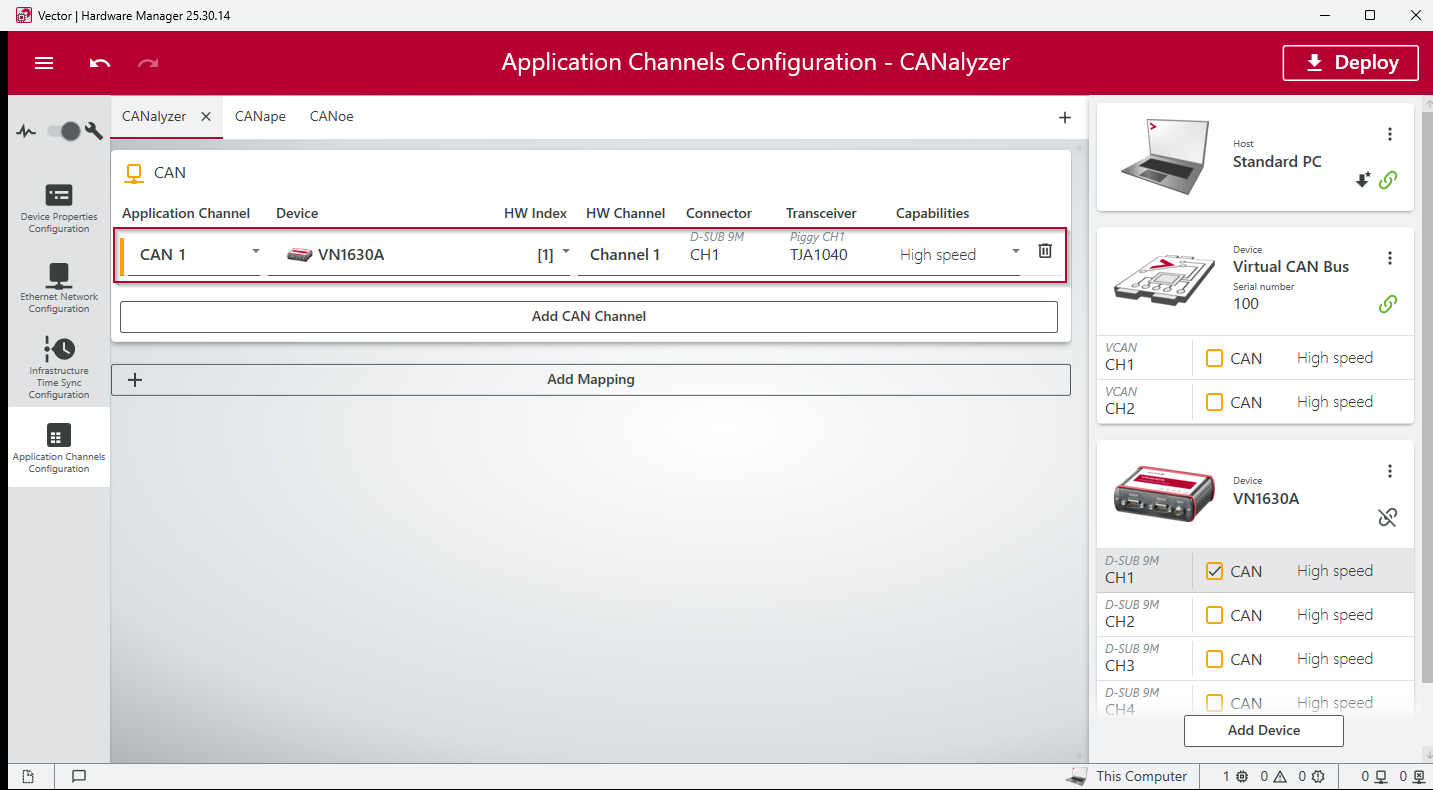
Task: Switch to the CANape tab
Action: tap(260, 117)
